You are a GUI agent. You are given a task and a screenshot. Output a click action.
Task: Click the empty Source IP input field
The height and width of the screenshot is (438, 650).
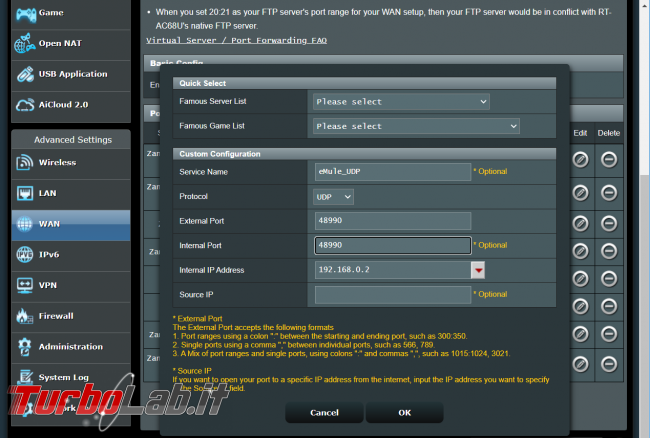pyautogui.click(x=393, y=295)
